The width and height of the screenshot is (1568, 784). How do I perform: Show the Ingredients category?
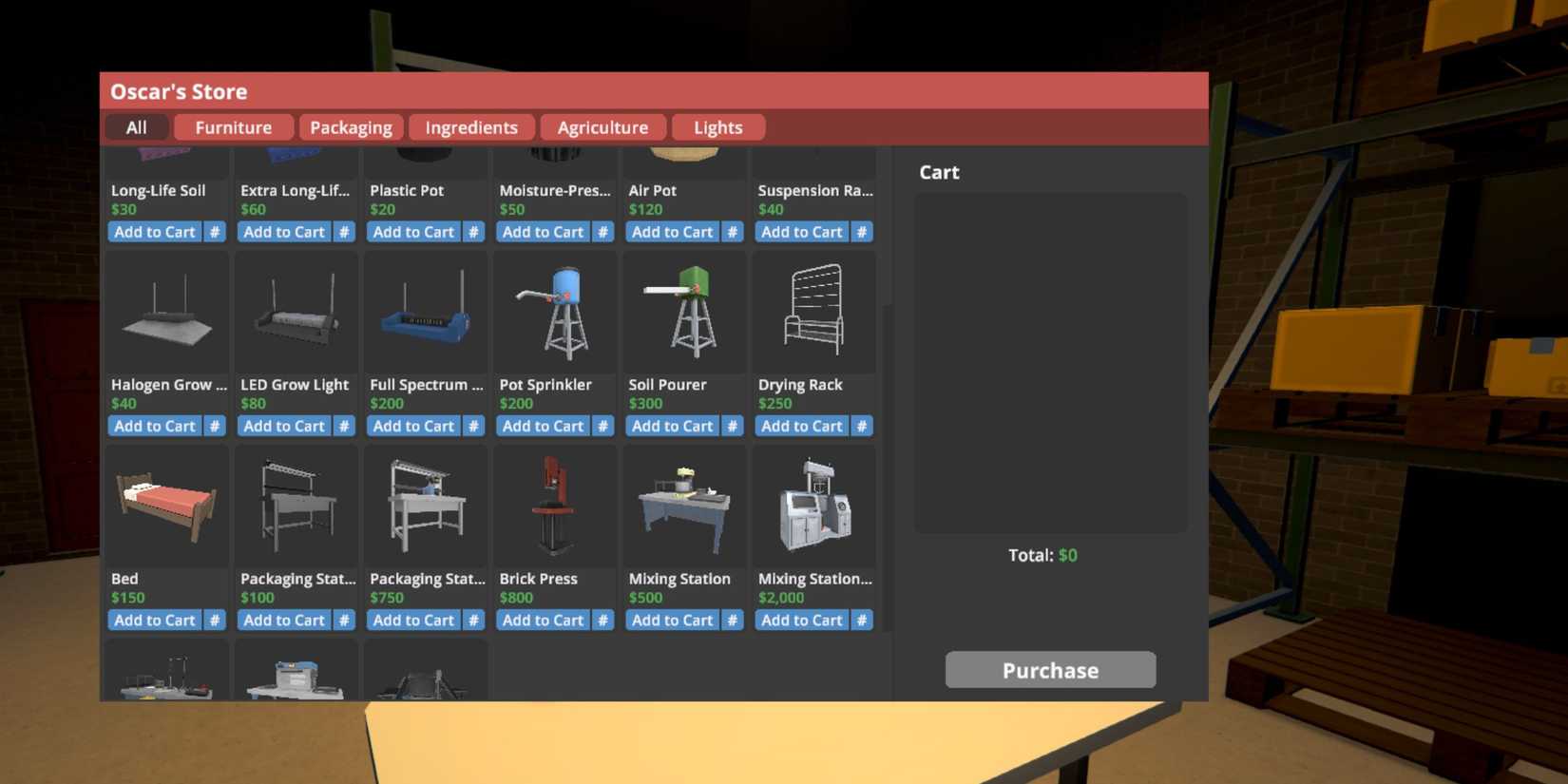tap(471, 127)
